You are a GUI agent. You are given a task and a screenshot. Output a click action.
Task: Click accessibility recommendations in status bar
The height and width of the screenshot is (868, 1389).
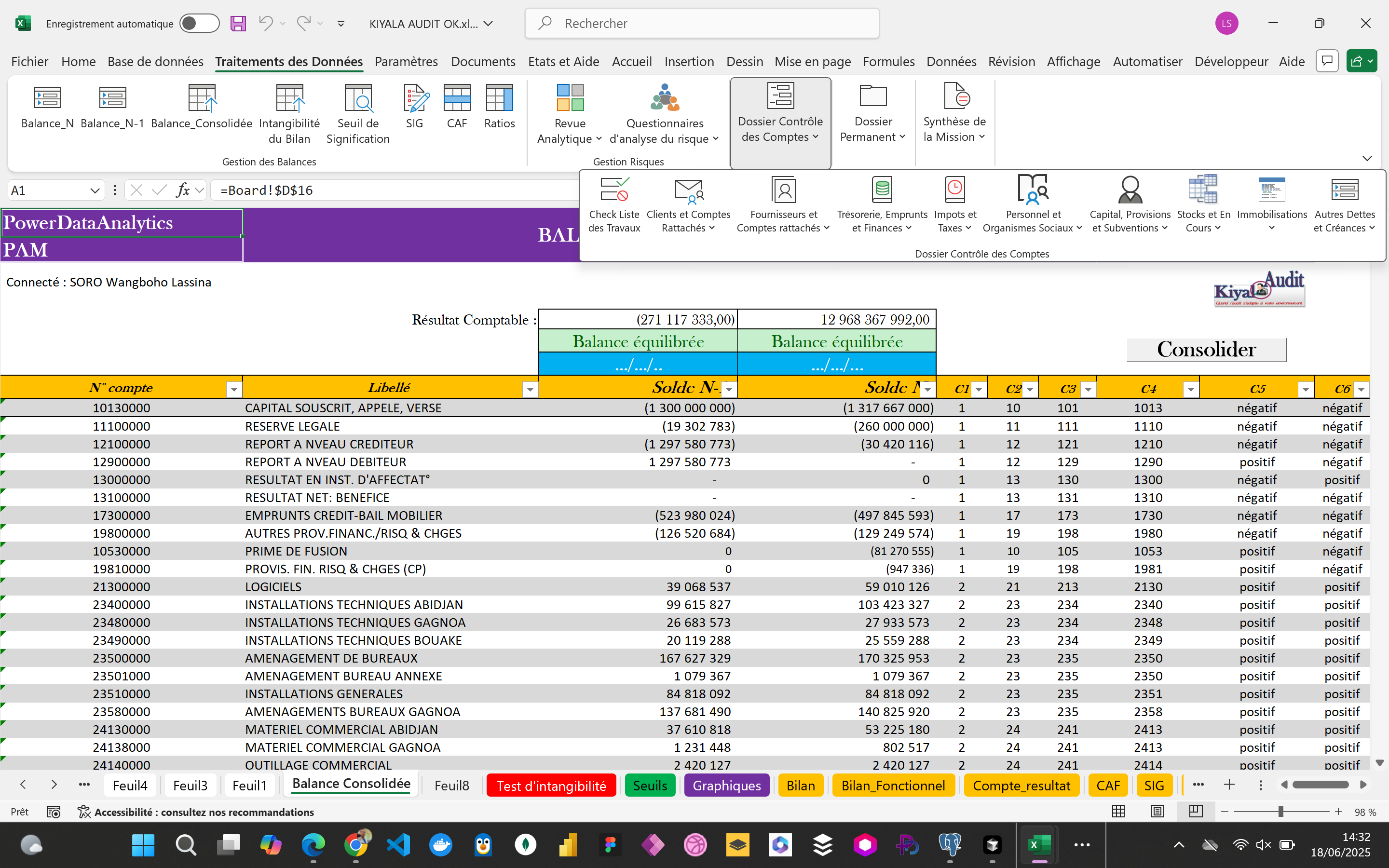[196, 812]
